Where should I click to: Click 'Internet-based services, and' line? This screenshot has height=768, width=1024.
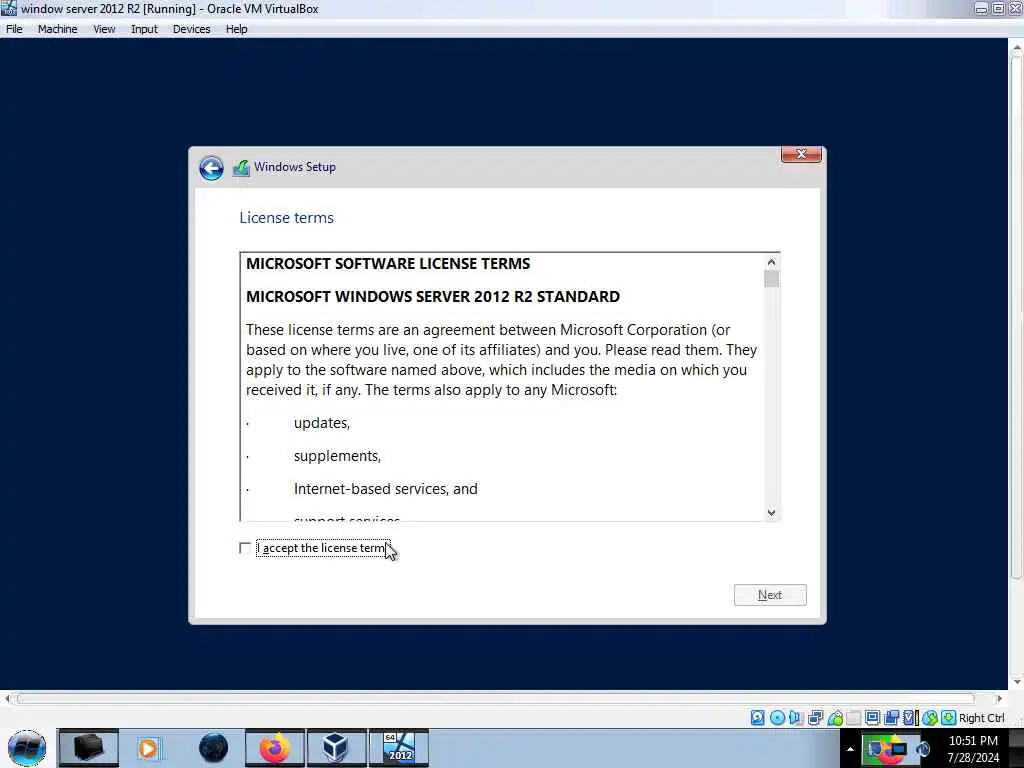tap(385, 489)
